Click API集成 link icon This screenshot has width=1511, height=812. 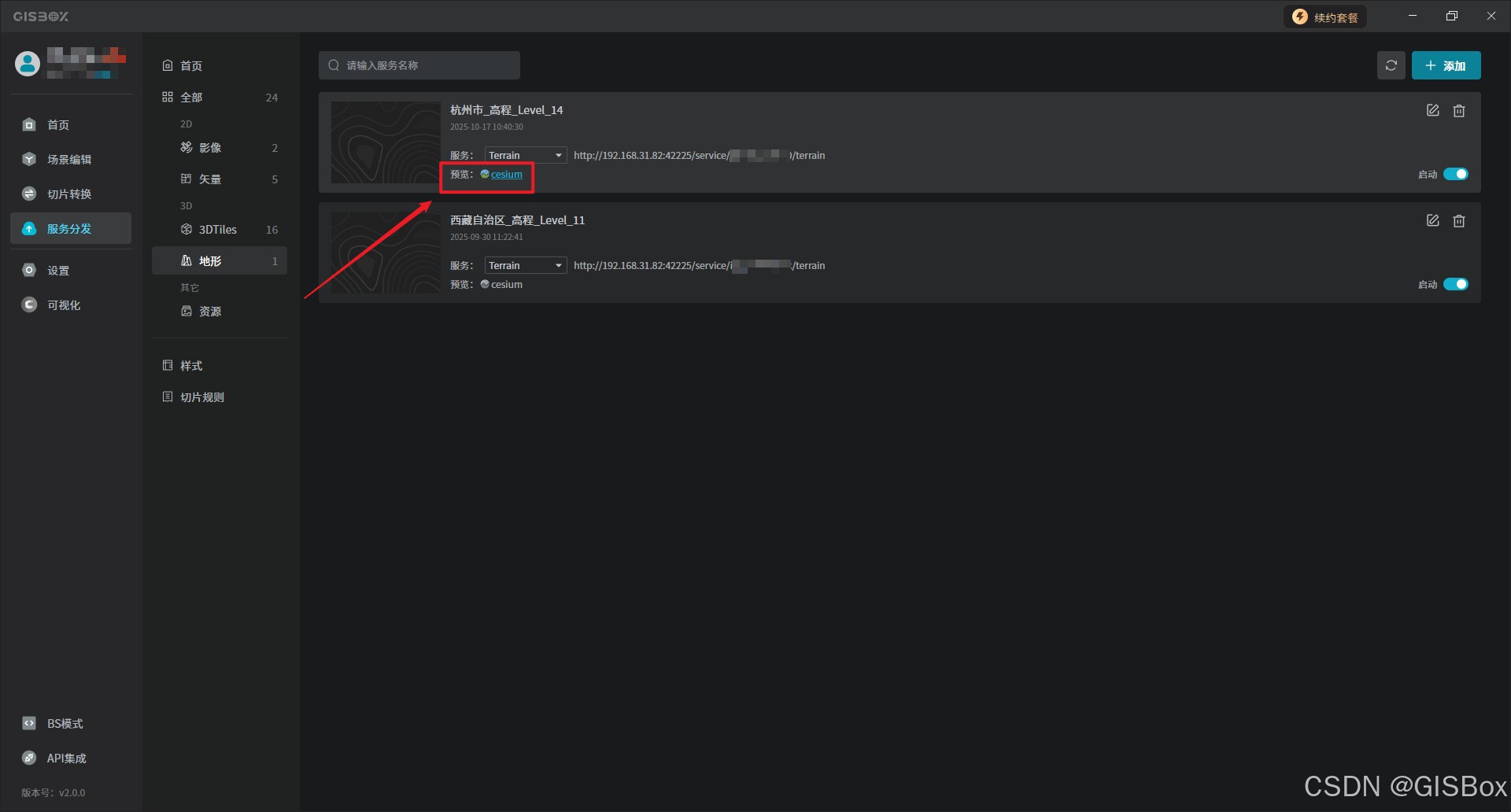tap(29, 758)
